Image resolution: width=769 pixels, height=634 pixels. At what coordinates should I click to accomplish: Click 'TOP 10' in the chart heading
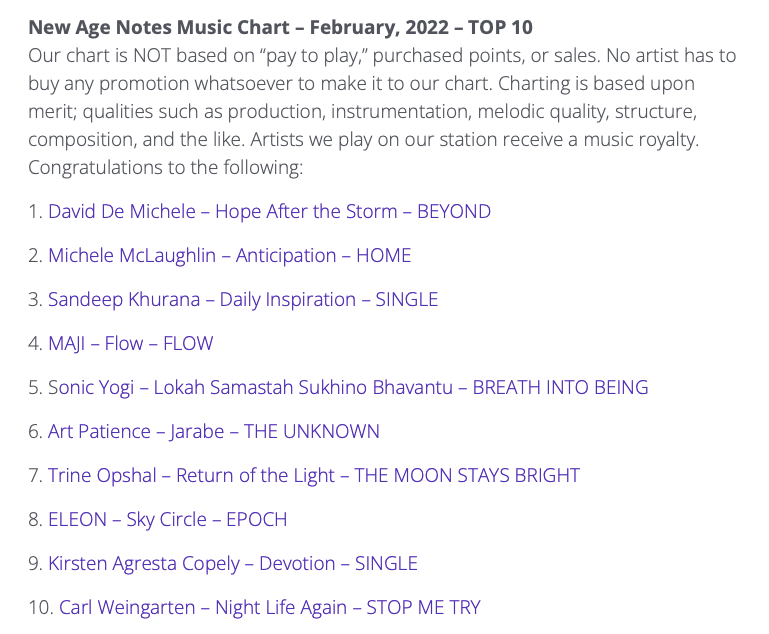pyautogui.click(x=500, y=27)
